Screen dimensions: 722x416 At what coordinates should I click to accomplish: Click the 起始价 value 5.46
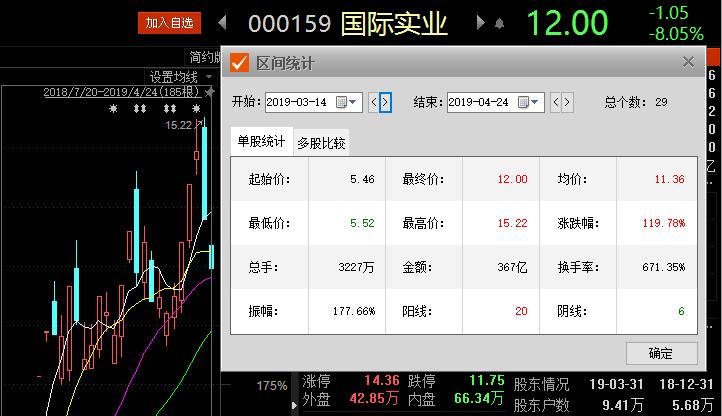coord(362,179)
